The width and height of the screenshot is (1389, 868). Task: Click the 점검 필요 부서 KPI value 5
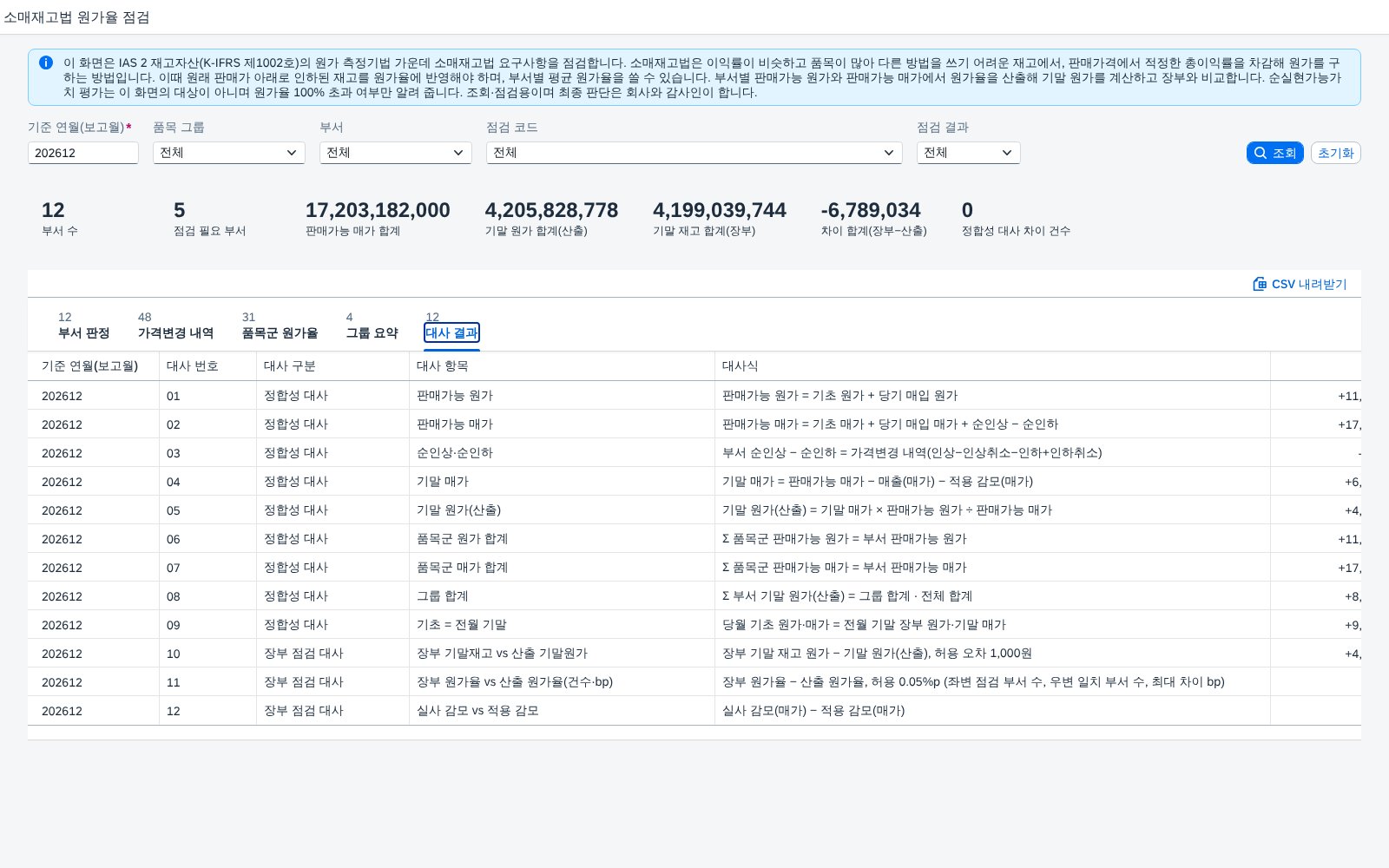pos(180,210)
